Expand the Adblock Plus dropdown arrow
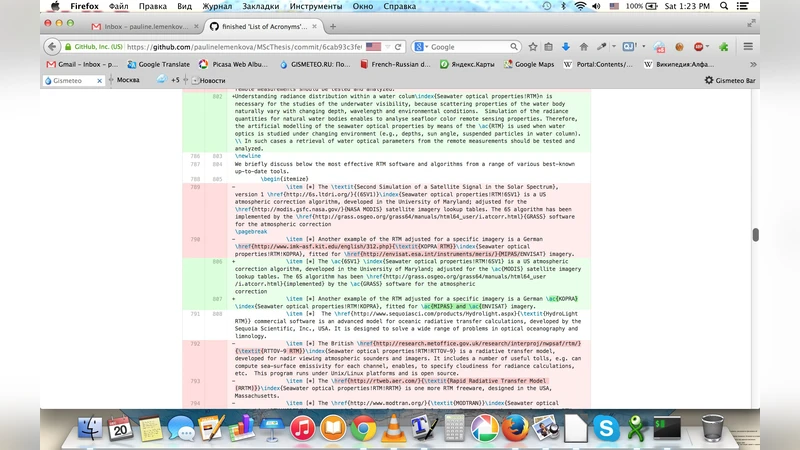 pos(708,46)
